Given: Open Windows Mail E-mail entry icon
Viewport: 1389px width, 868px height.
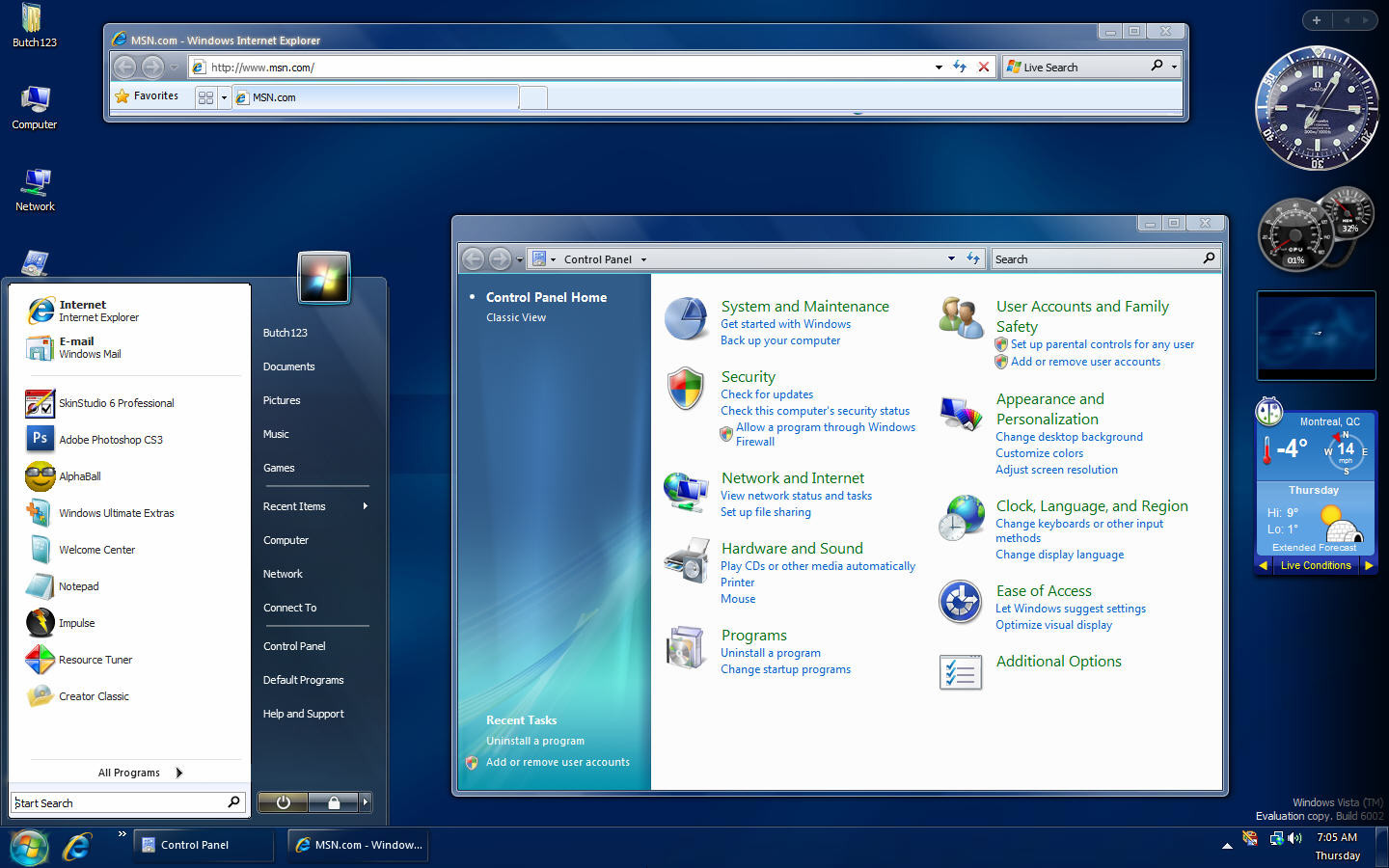Looking at the screenshot, I should click(41, 348).
